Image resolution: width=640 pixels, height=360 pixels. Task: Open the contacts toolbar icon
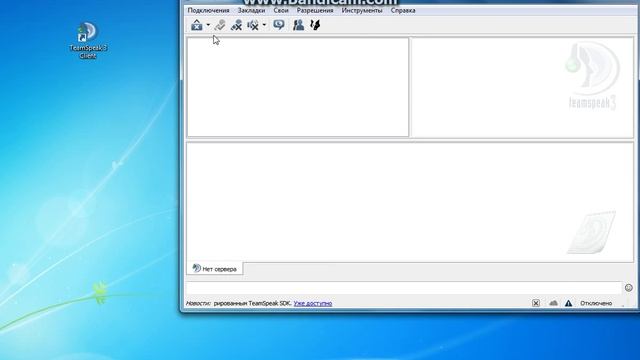(298, 25)
